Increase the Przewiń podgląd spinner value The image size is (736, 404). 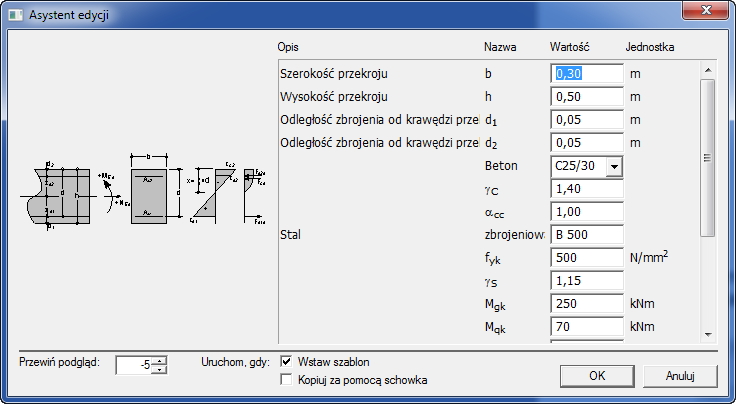pyautogui.click(x=160, y=361)
